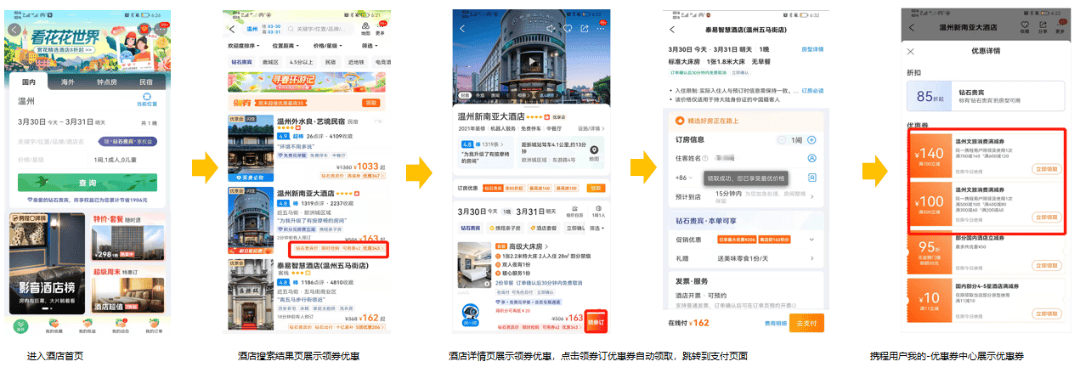Viewport: 1080px width, 367px height.
Task: Open the 温州外水良·艺境民宿 listing photo
Action: click(250, 149)
